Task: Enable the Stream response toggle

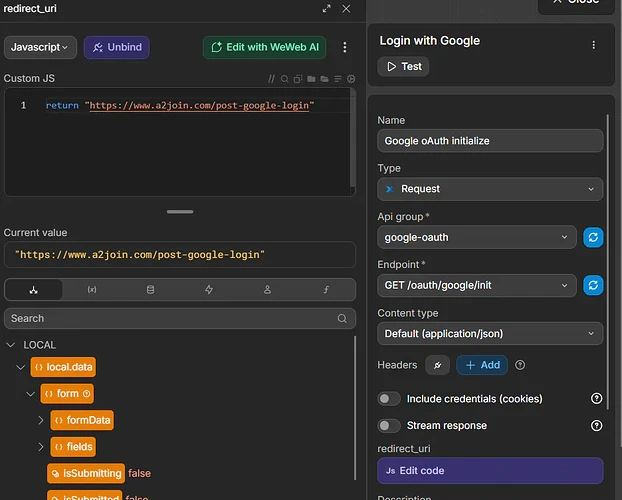Action: tap(389, 425)
